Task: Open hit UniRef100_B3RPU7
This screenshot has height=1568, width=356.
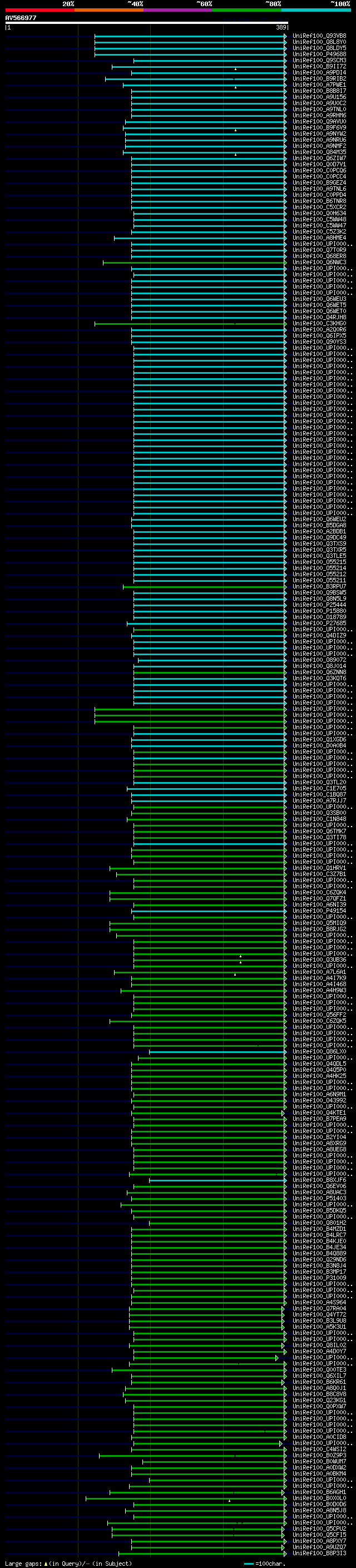Action: (x=319, y=586)
